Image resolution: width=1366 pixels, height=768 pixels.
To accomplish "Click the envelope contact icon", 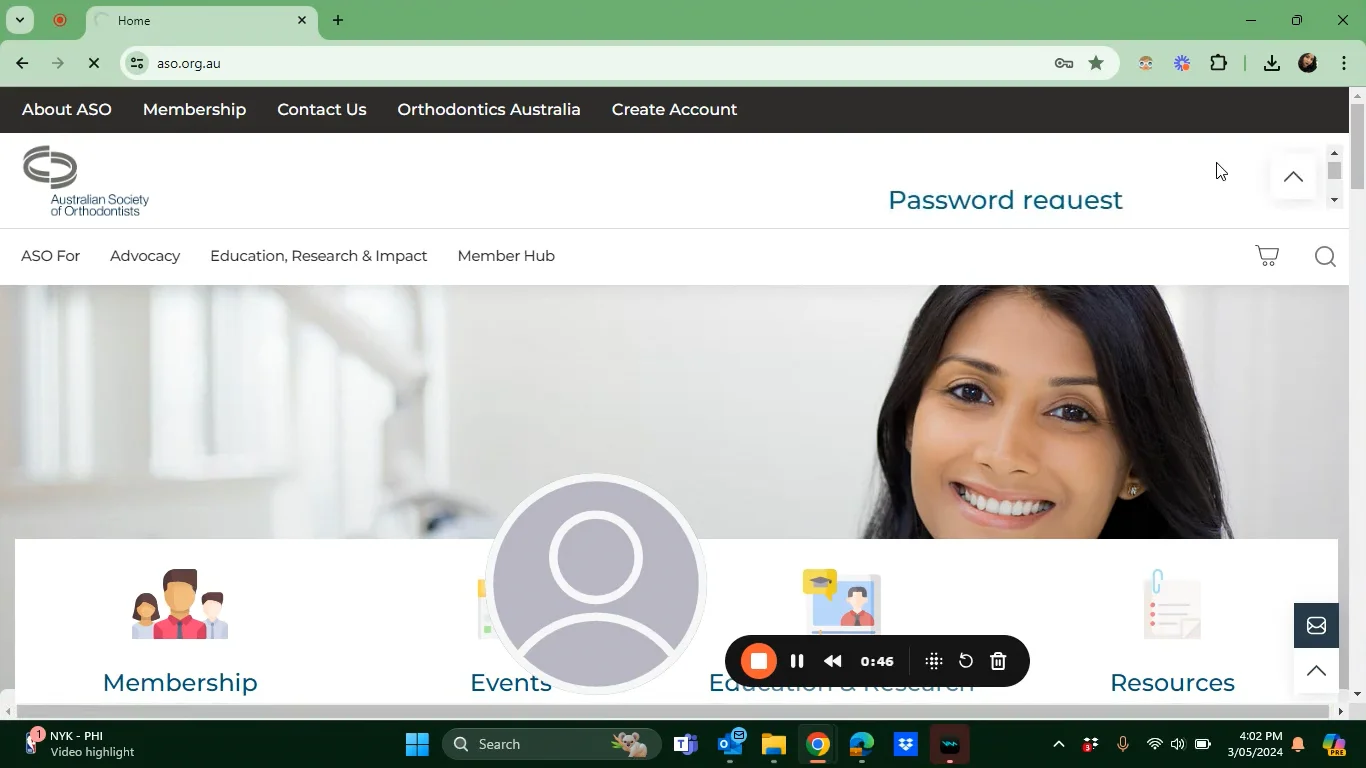I will coord(1316,626).
